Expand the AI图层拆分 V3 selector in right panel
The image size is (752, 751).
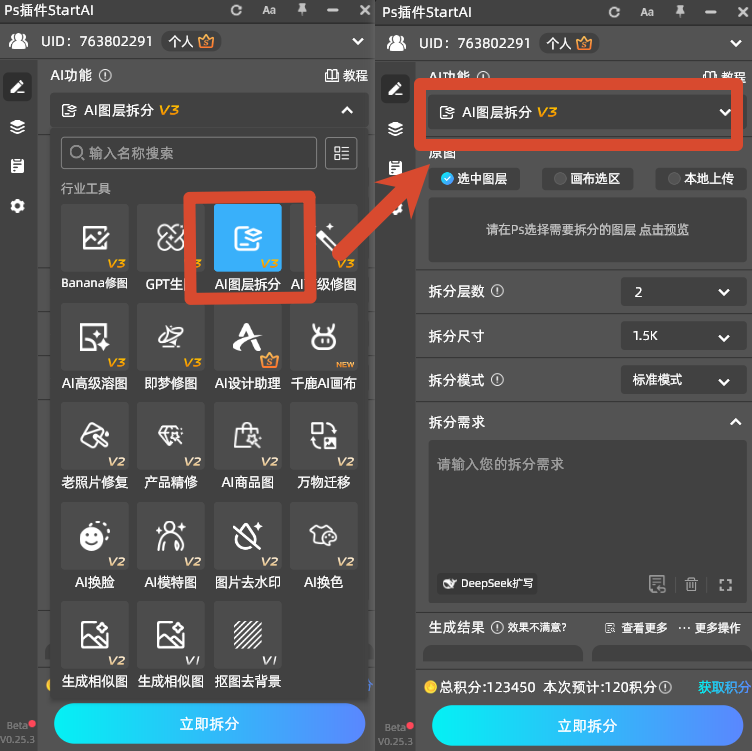click(724, 112)
